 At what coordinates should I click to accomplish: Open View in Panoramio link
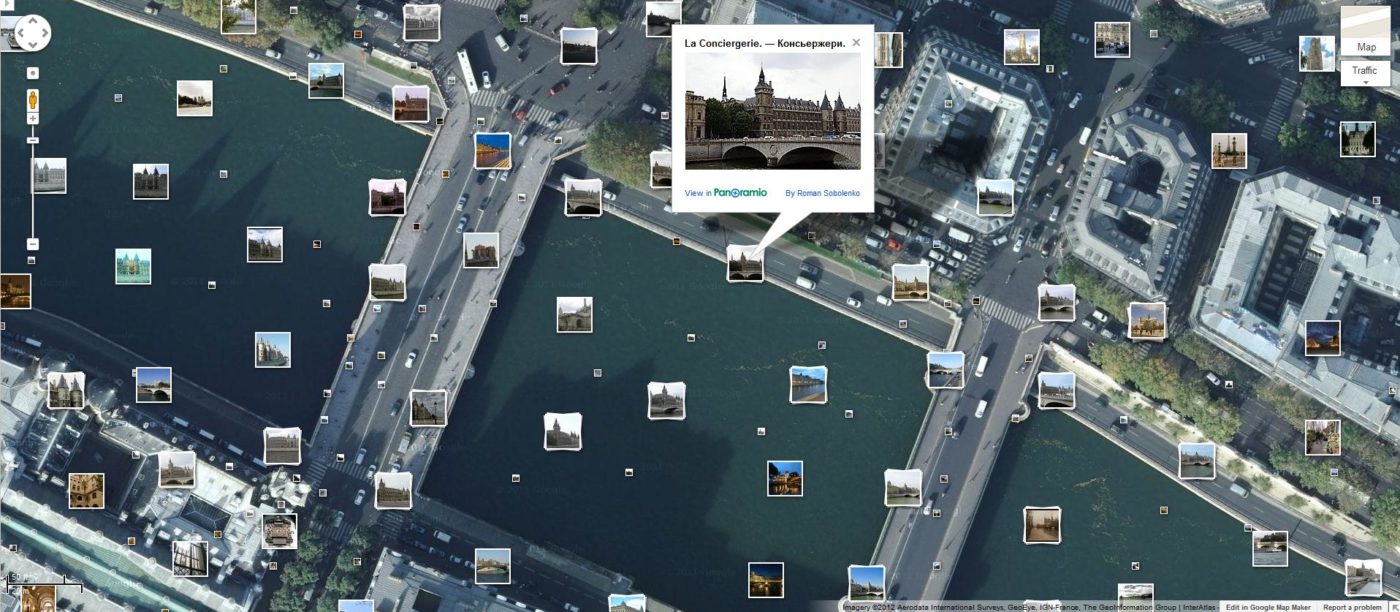click(x=725, y=193)
